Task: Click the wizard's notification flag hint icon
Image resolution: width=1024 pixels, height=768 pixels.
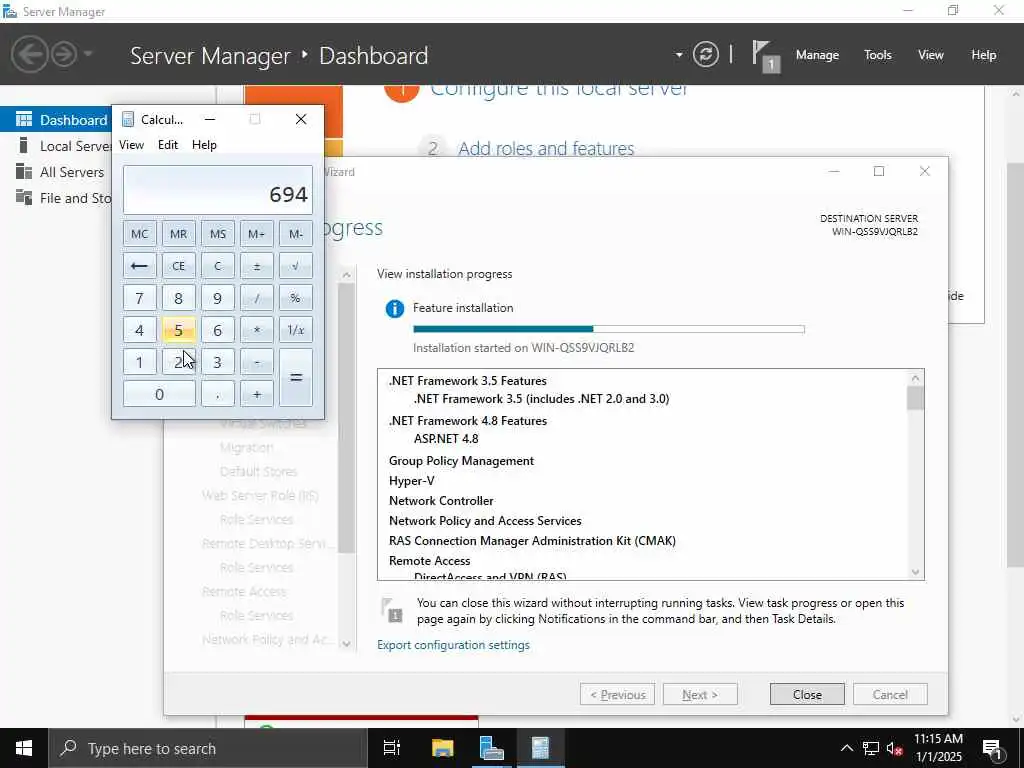Action: click(392, 610)
